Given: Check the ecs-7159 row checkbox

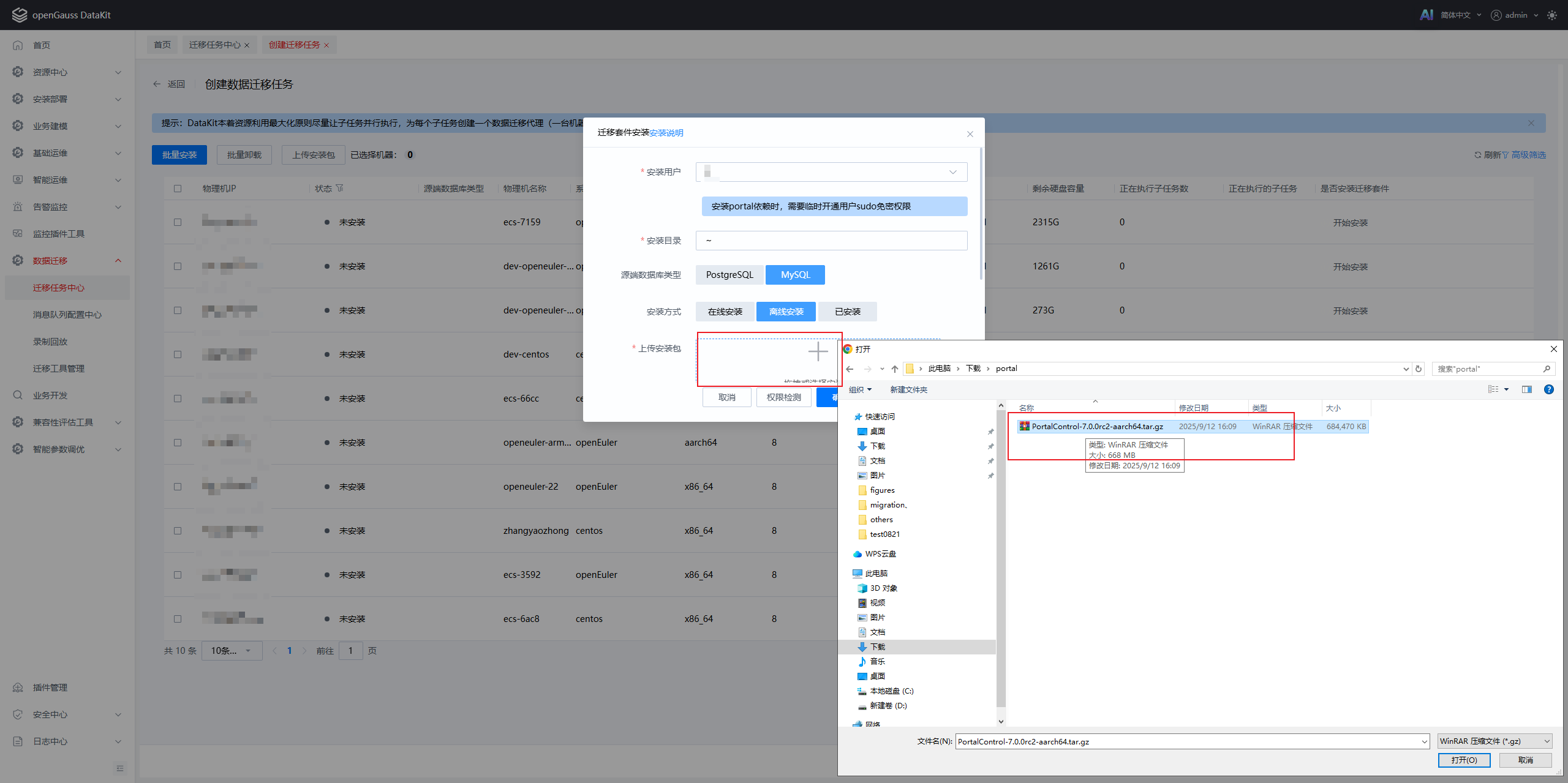Looking at the screenshot, I should pyautogui.click(x=178, y=222).
